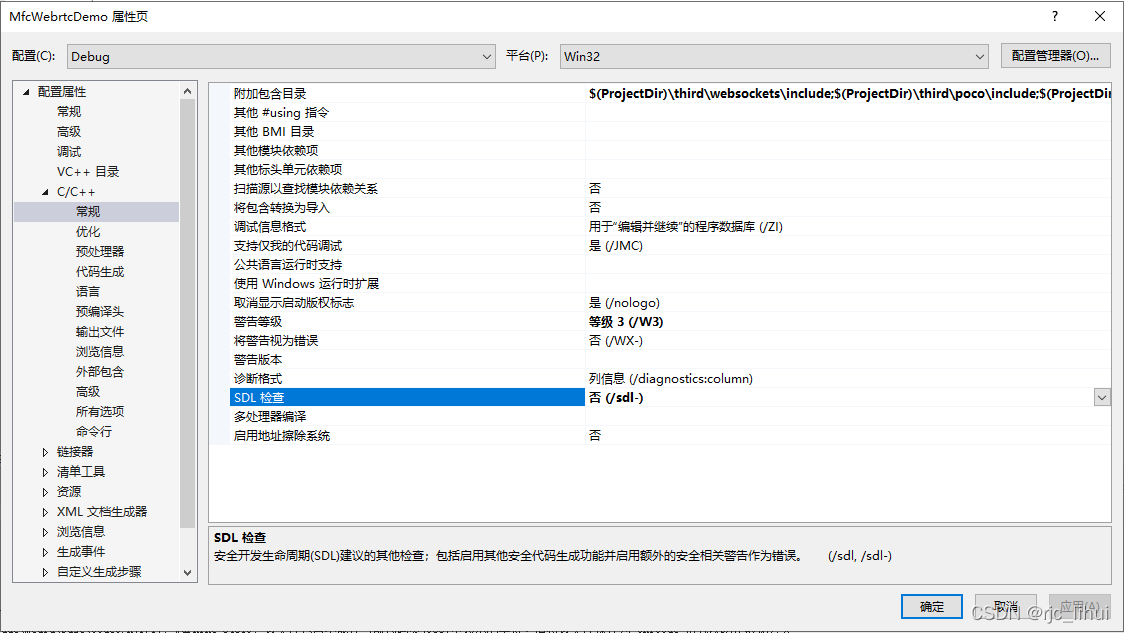Expand the 清单工具 tree node
This screenshot has width=1124, height=633.
point(44,471)
